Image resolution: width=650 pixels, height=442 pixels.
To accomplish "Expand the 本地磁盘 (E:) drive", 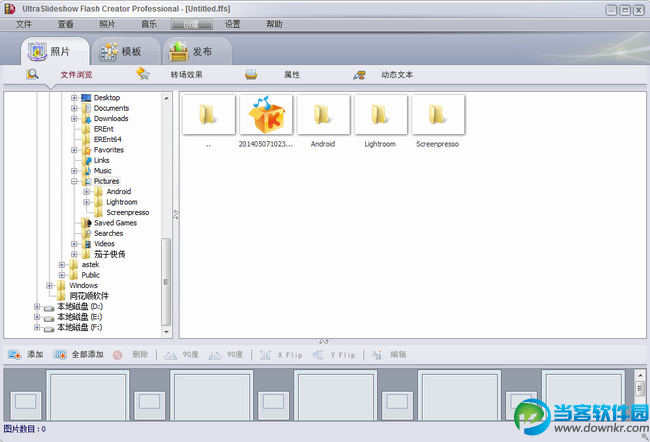I will pyautogui.click(x=37, y=317).
